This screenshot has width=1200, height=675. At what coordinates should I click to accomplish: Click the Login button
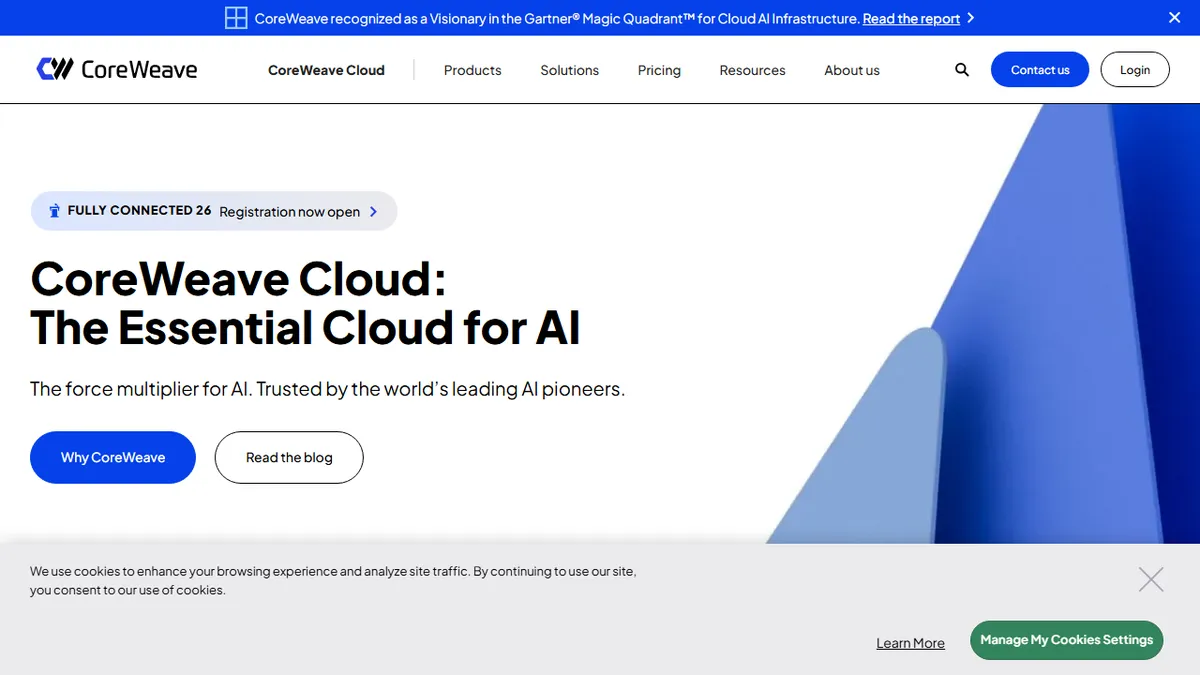[x=1135, y=70]
